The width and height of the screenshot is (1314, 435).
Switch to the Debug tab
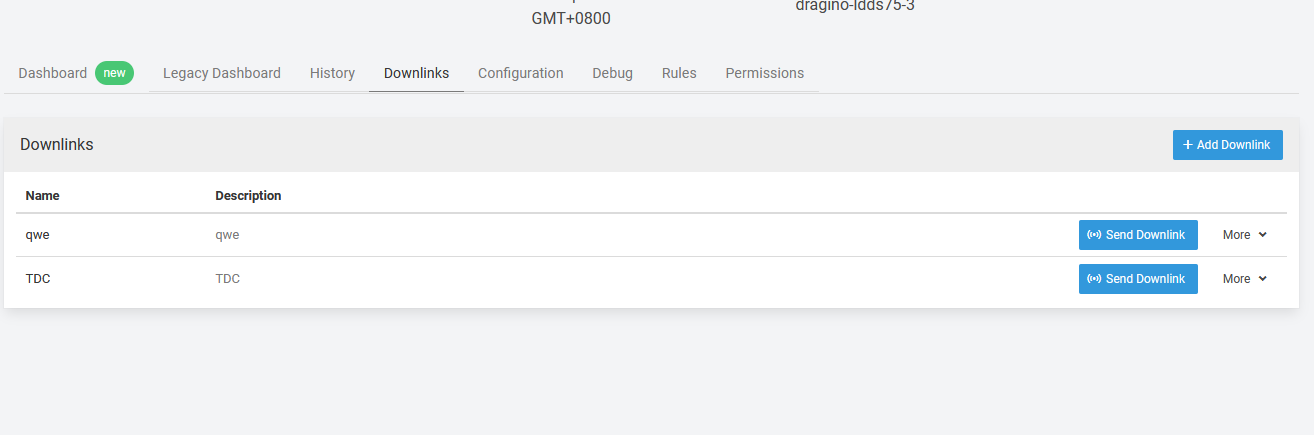(612, 73)
